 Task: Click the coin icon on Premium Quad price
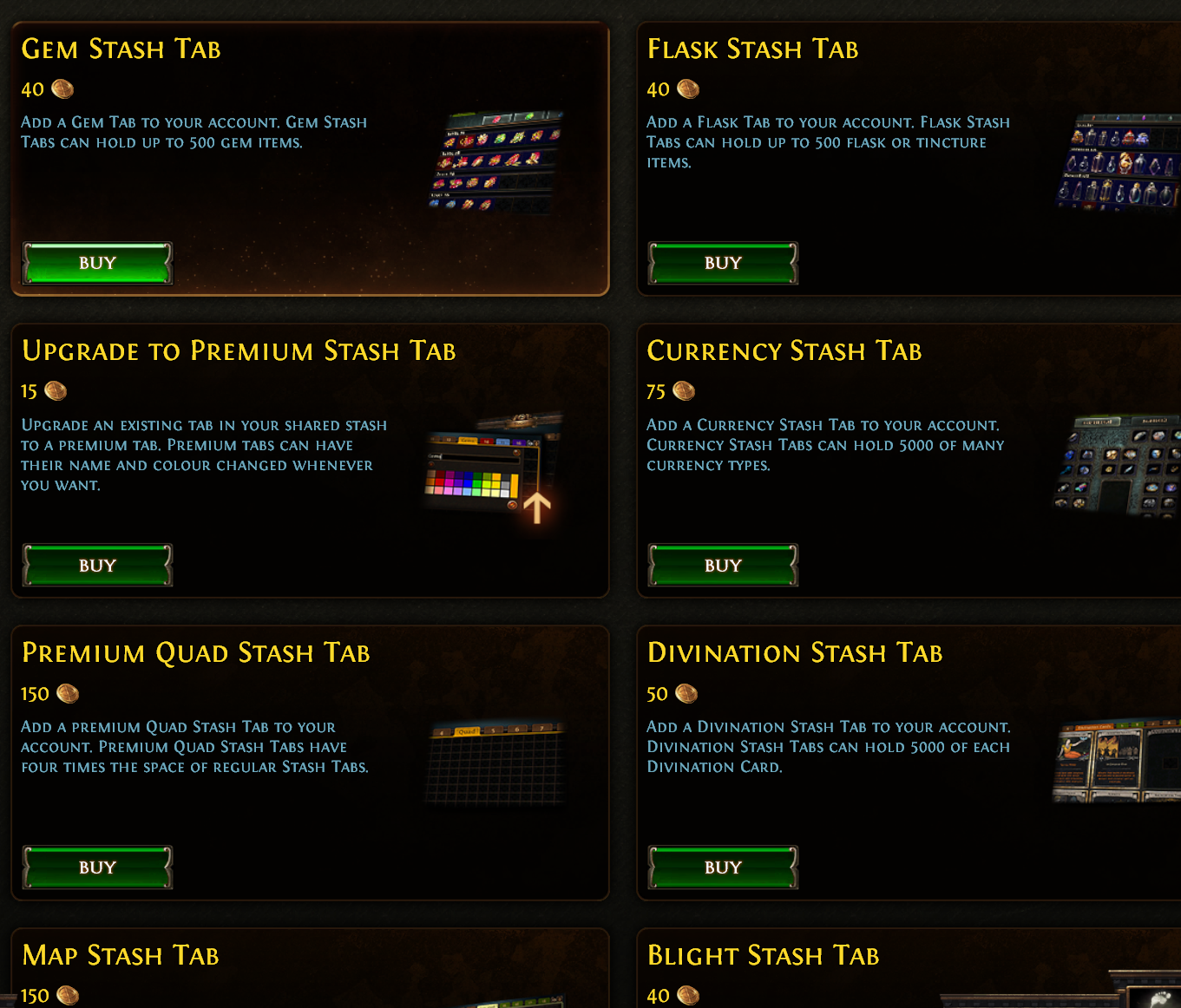(x=68, y=694)
